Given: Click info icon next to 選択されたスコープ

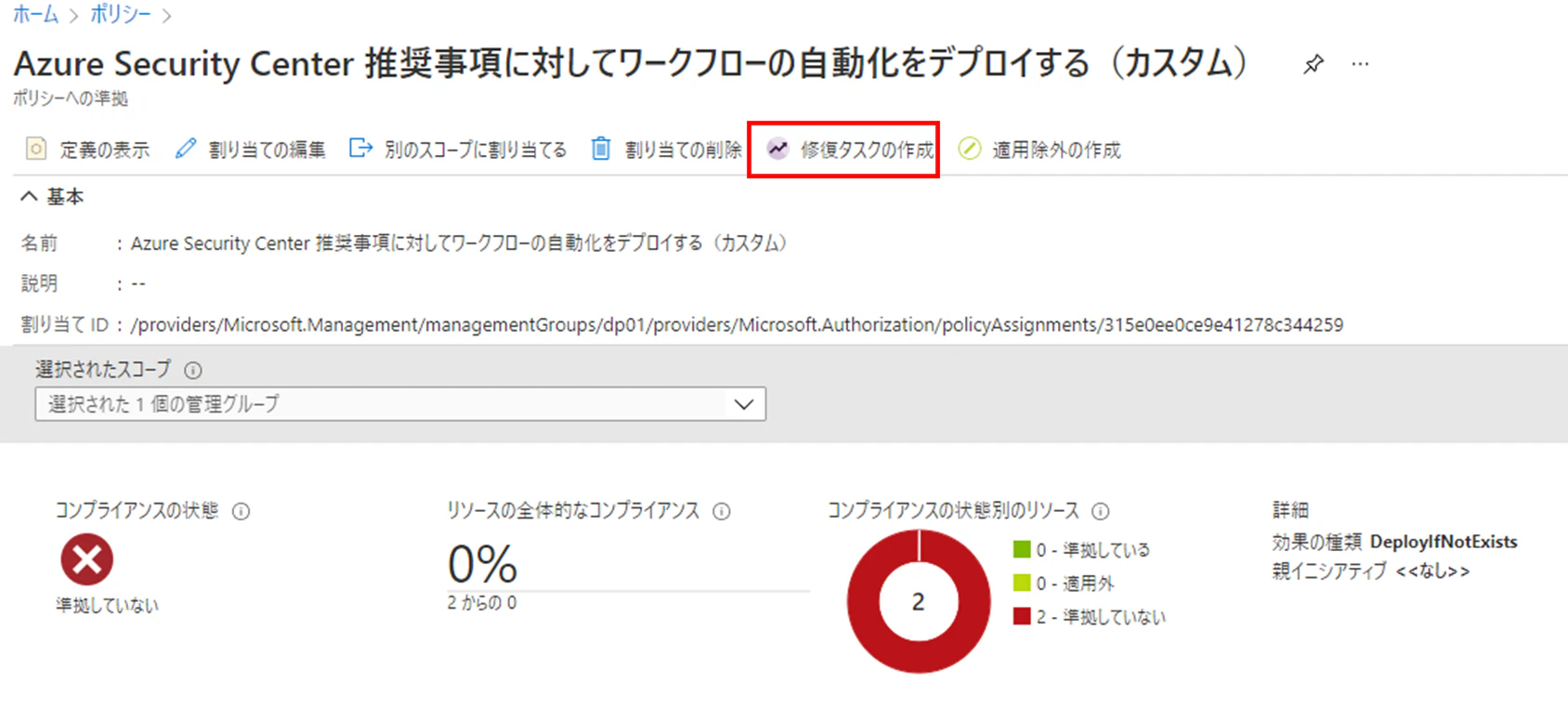Looking at the screenshot, I should (193, 370).
